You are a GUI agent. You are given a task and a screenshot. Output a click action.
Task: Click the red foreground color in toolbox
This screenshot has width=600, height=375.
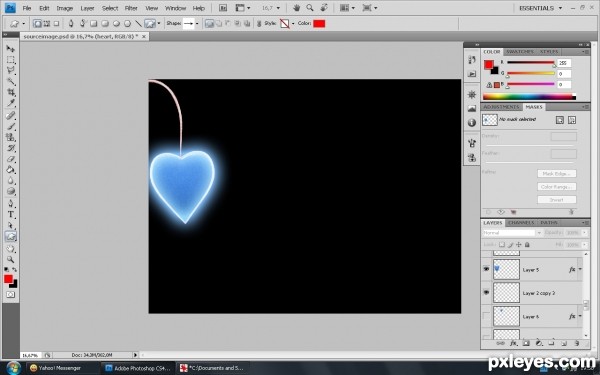8,279
